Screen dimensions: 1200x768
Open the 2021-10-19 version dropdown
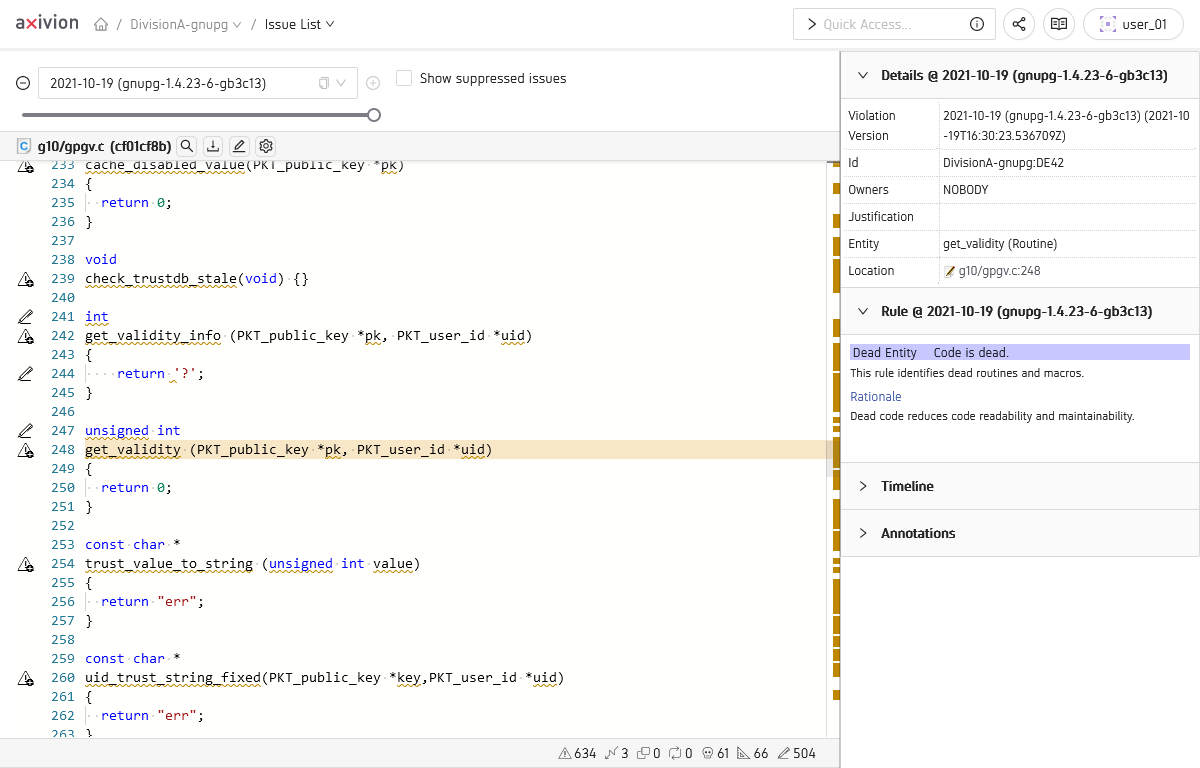(x=198, y=83)
